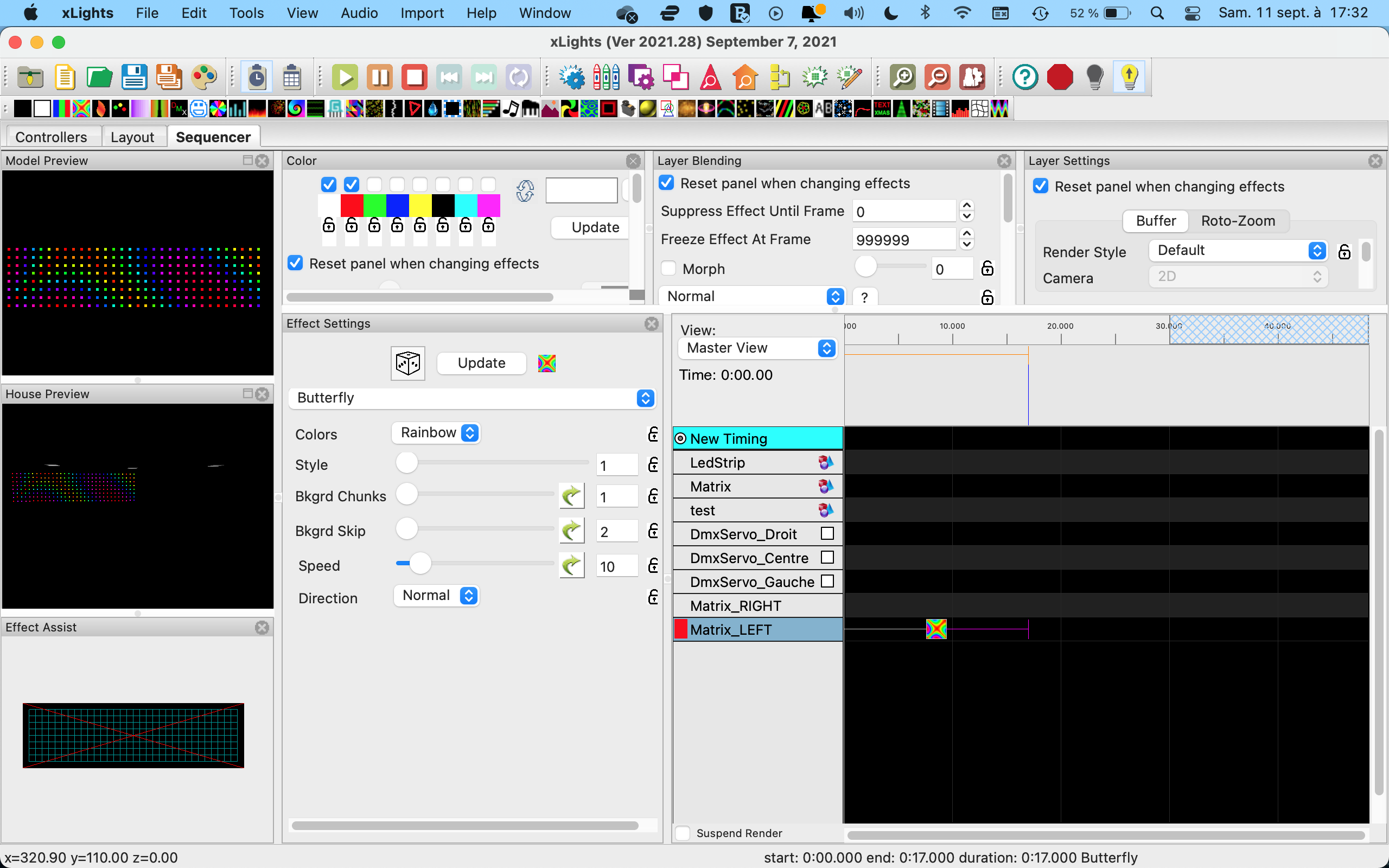Click the red color swatch
1389x868 pixels.
tap(352, 205)
